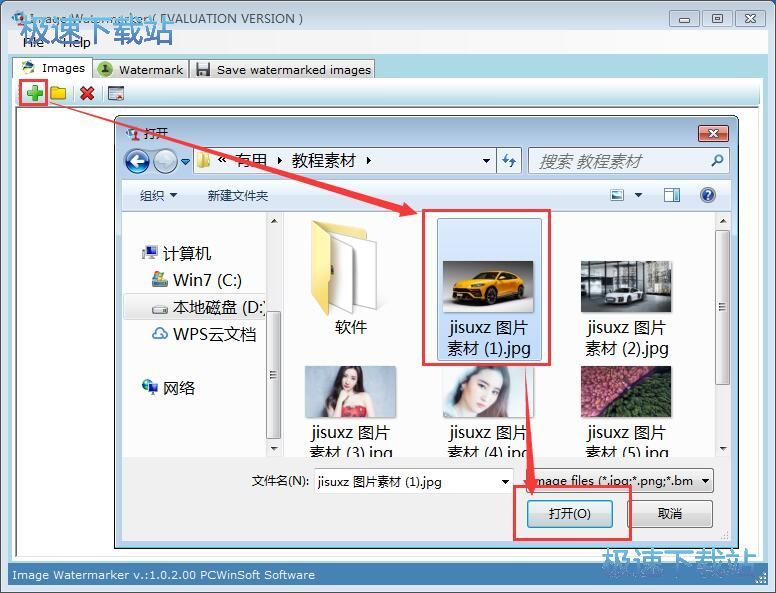Click the file list vertical scrollbar thumb
Viewport: 776px width, 593px height.
coord(723,307)
